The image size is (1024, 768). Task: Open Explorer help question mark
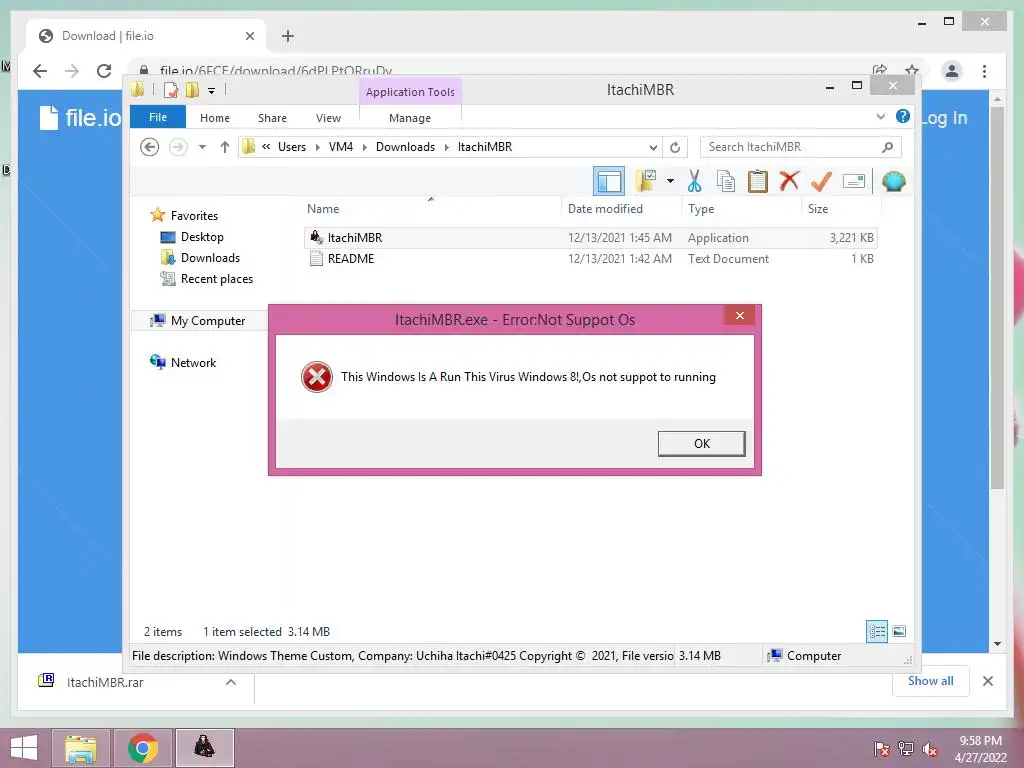903,116
